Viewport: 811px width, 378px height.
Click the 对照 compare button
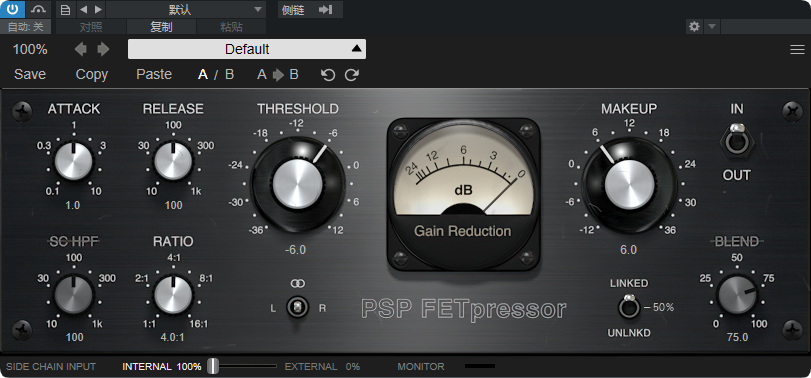click(91, 27)
